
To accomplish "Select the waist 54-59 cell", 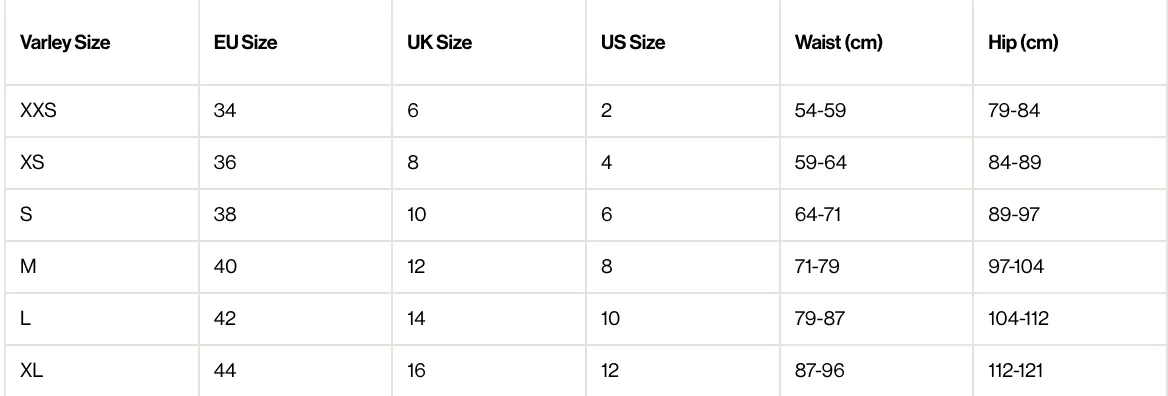I will (820, 111).
